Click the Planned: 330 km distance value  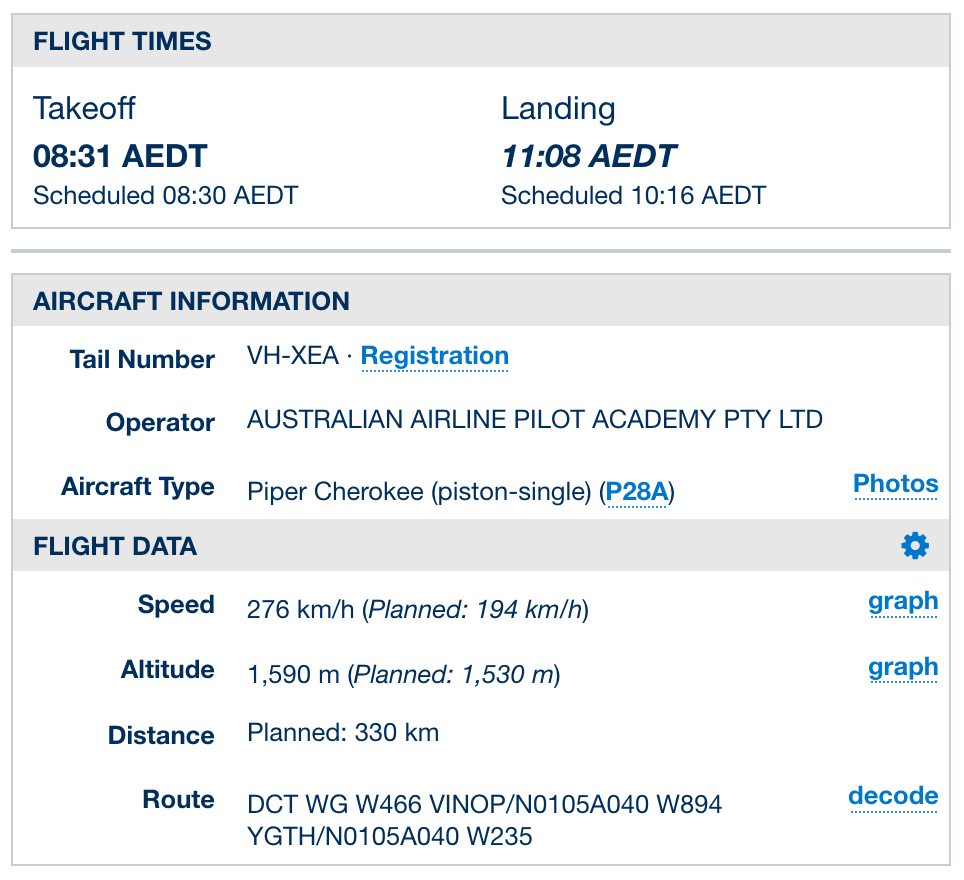coord(343,733)
